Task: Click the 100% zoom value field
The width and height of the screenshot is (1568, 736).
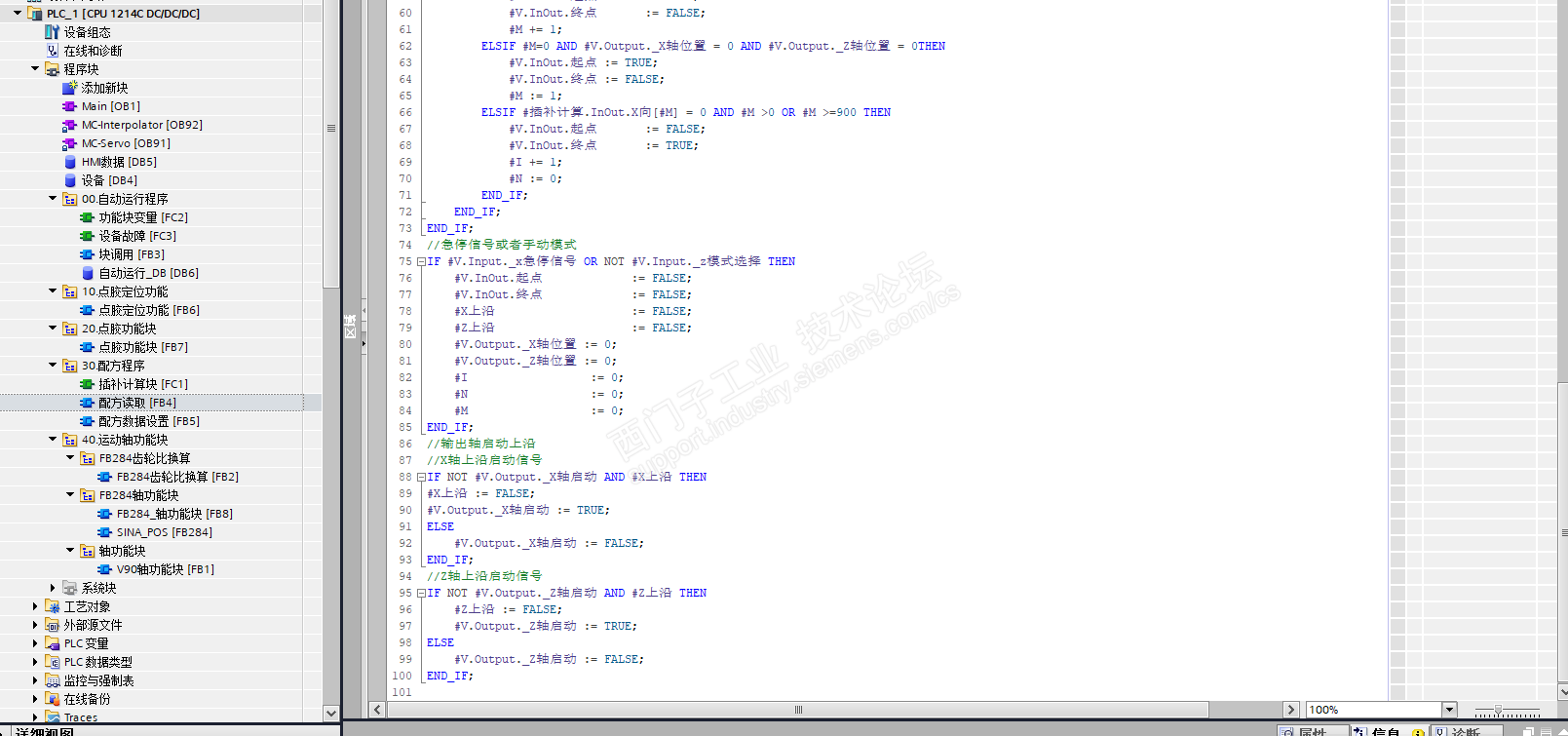Action: coord(1374,710)
